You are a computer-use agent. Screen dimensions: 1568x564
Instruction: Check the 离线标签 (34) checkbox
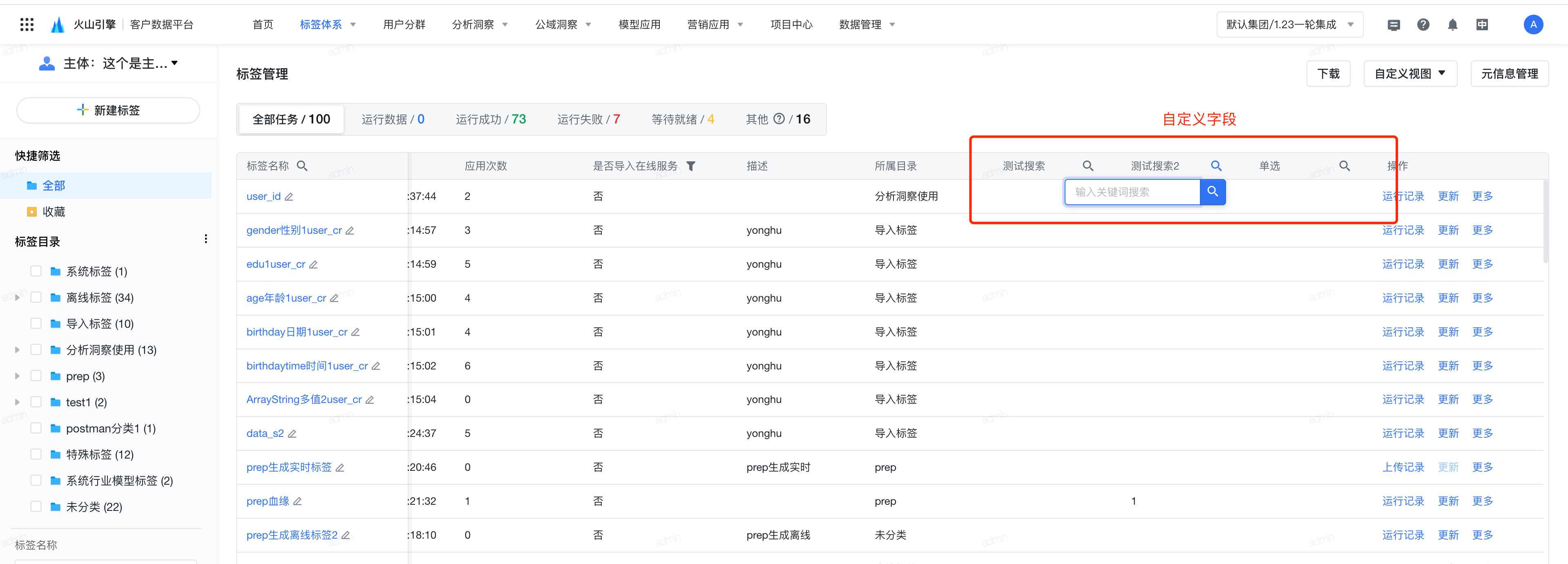(x=36, y=297)
